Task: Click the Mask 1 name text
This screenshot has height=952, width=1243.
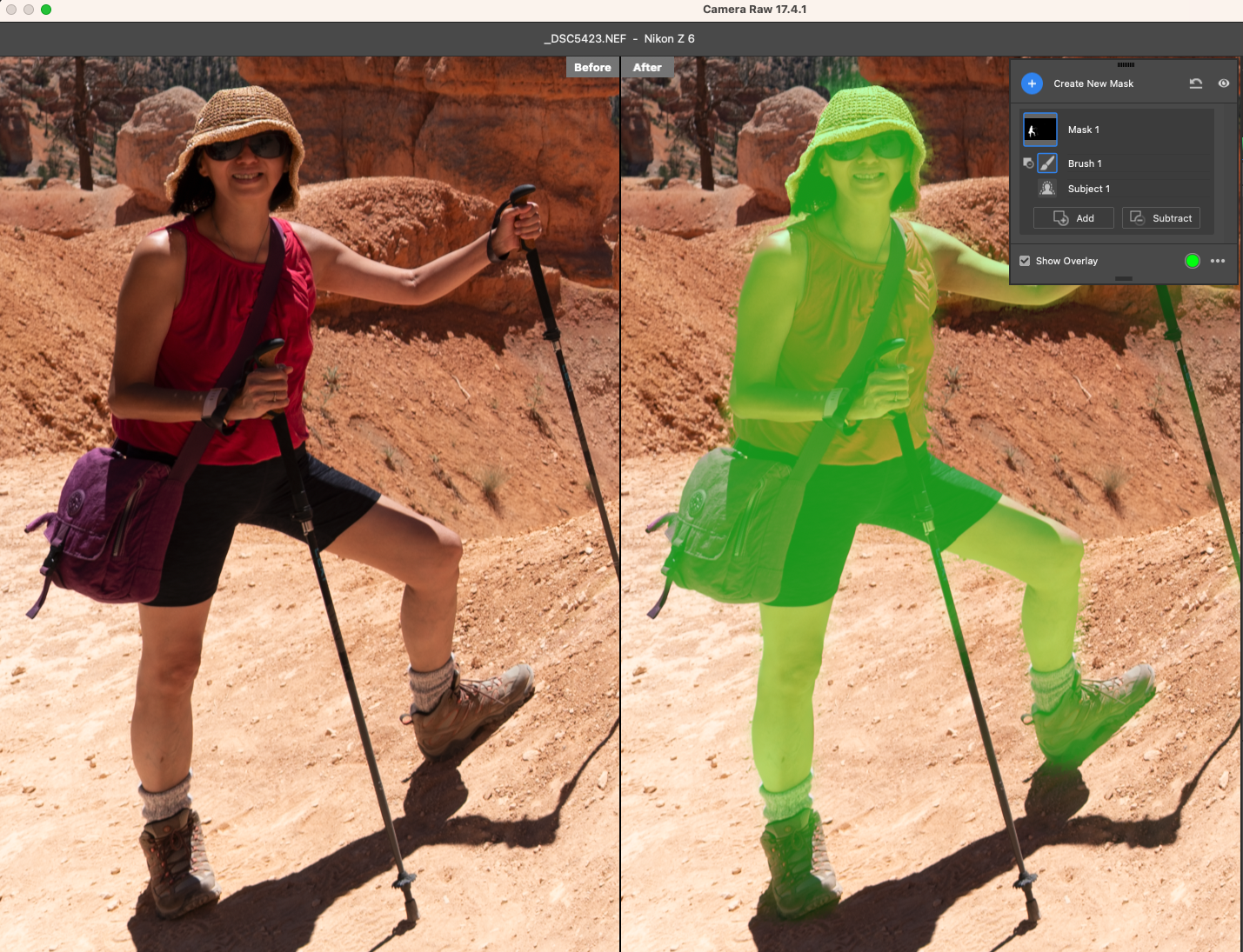Action: tap(1084, 130)
